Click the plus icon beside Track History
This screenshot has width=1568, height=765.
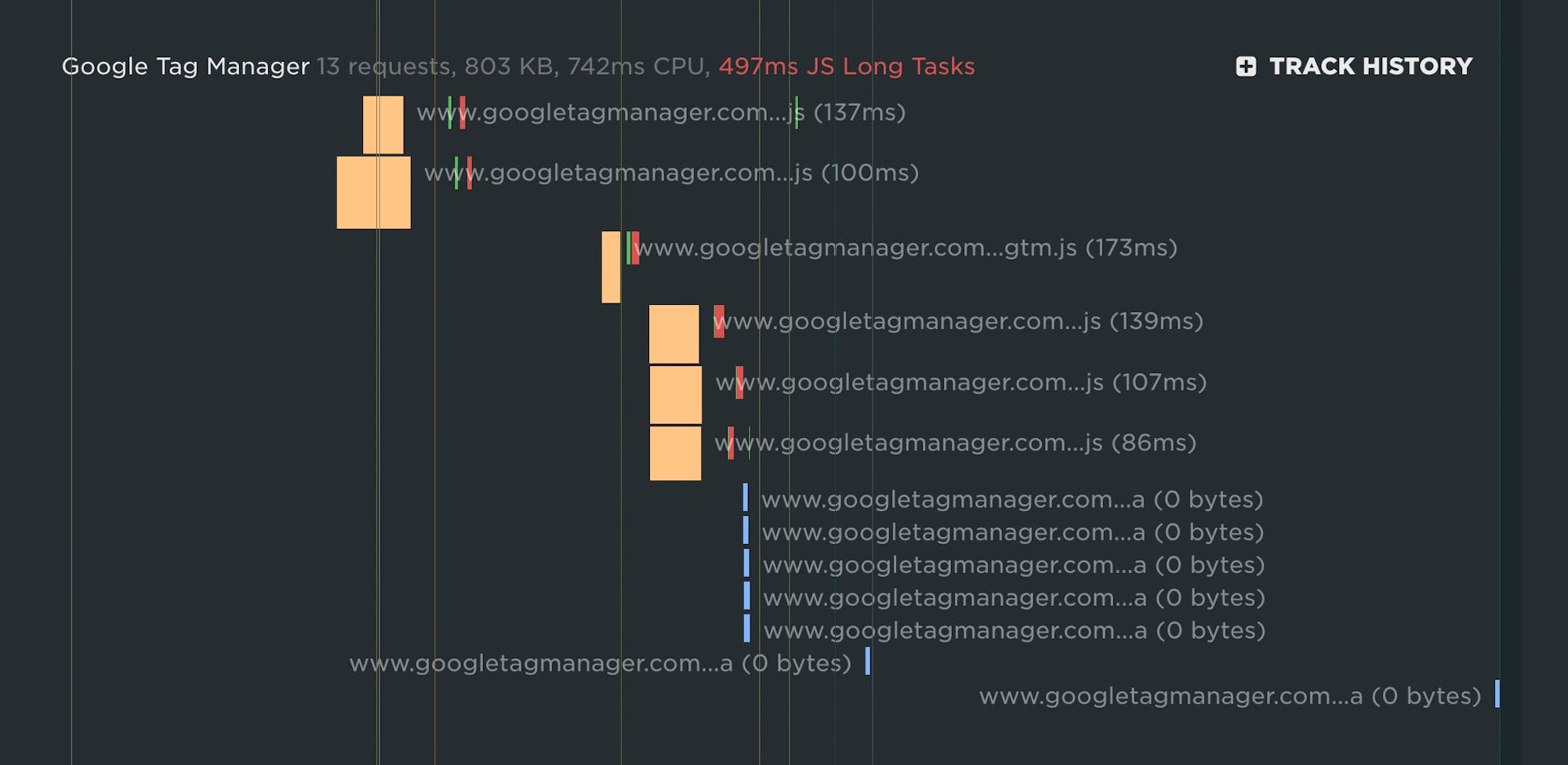[1246, 67]
